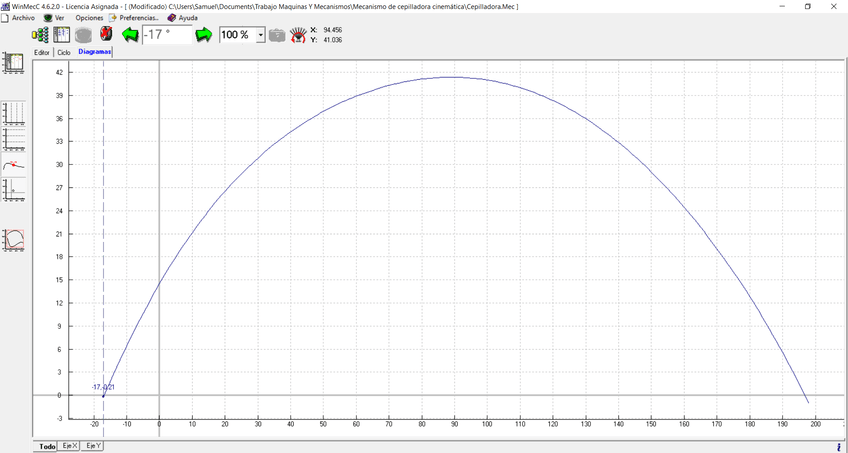Switch to the Editor tab
Image resolution: width=848 pixels, height=453 pixels.
tap(42, 52)
